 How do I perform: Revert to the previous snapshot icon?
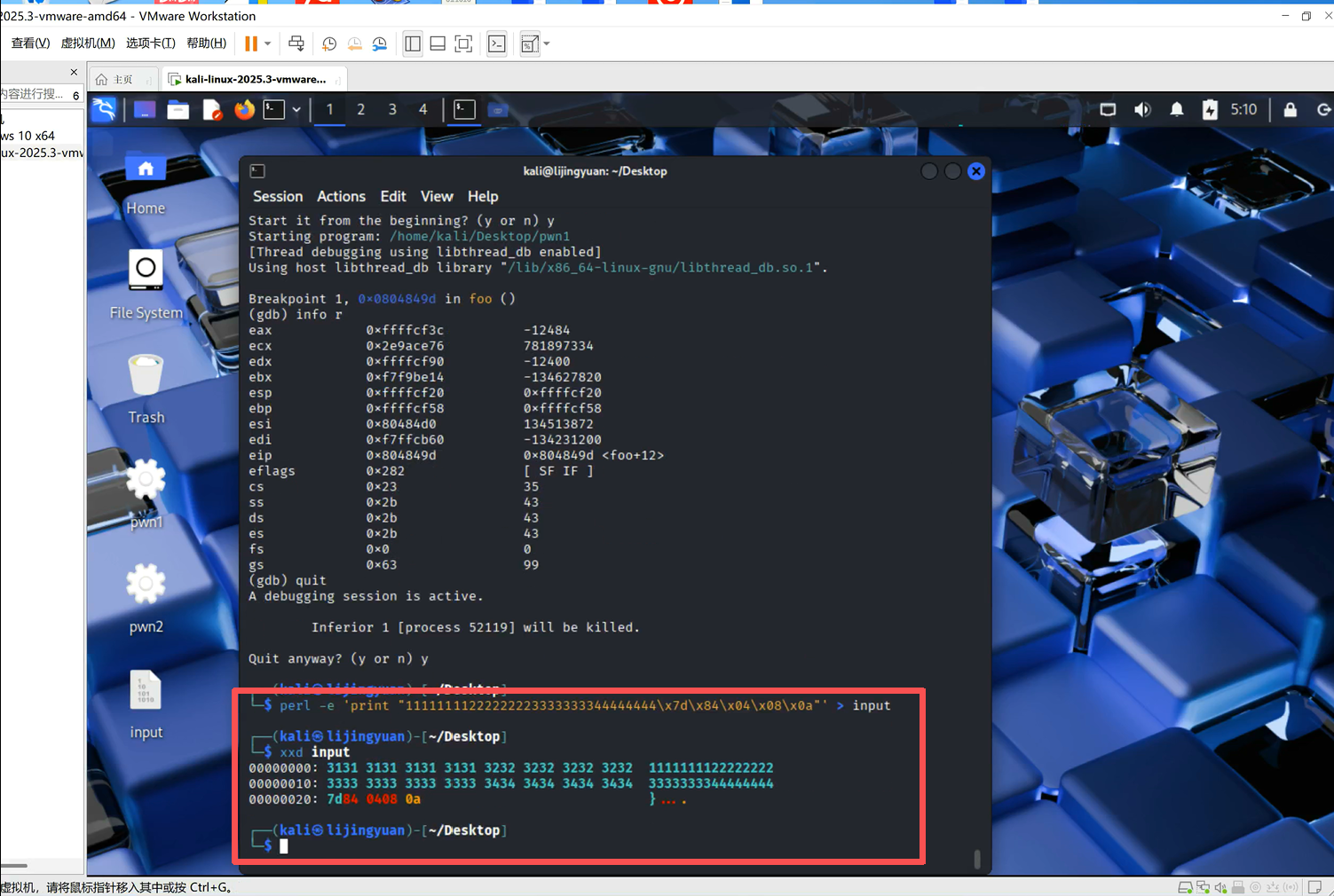[354, 43]
